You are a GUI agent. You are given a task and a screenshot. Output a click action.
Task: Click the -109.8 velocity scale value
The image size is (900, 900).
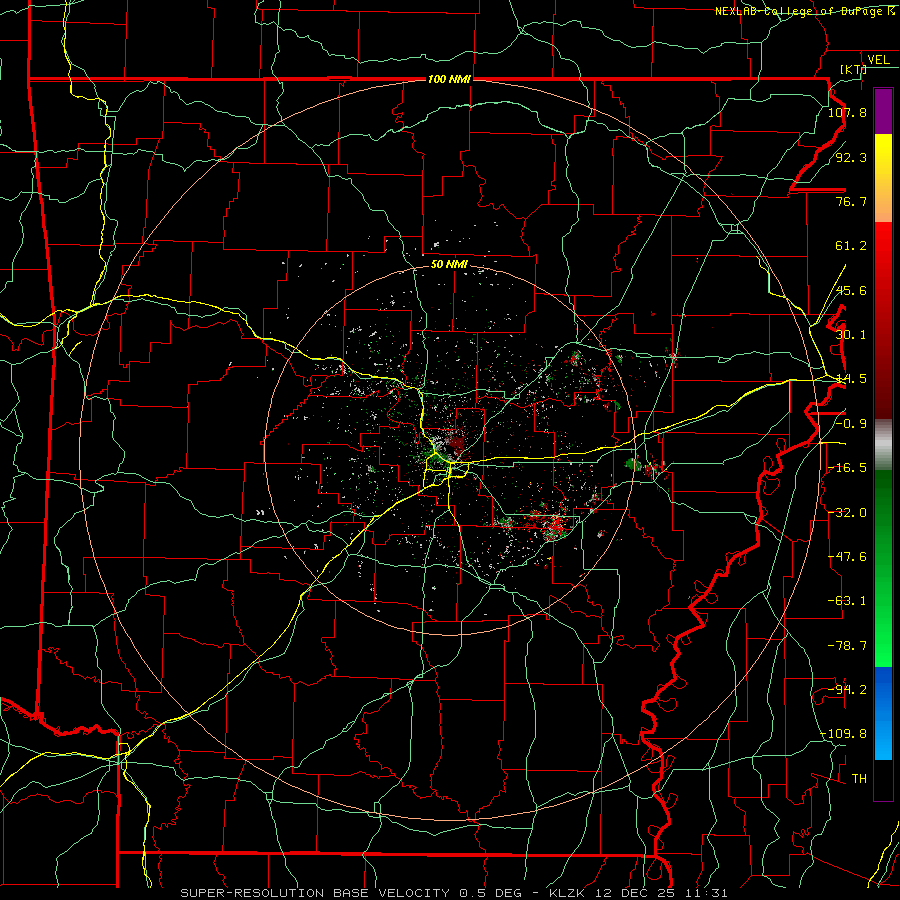(844, 734)
